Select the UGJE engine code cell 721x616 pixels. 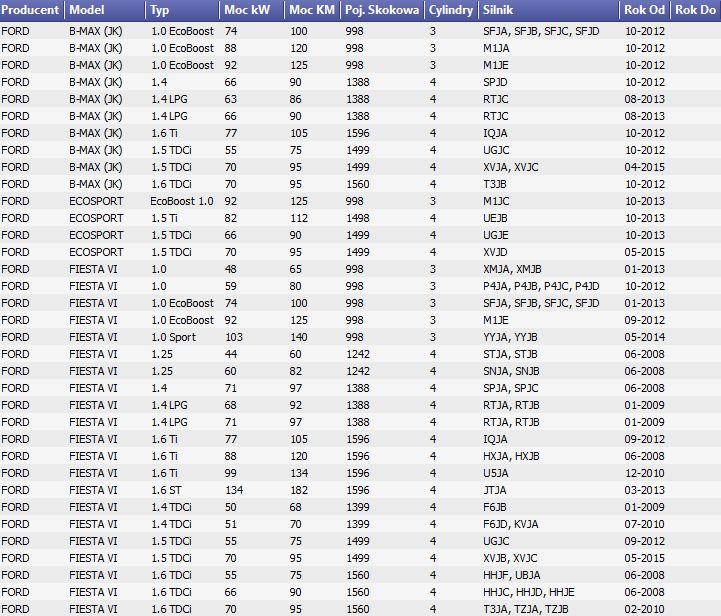point(496,235)
